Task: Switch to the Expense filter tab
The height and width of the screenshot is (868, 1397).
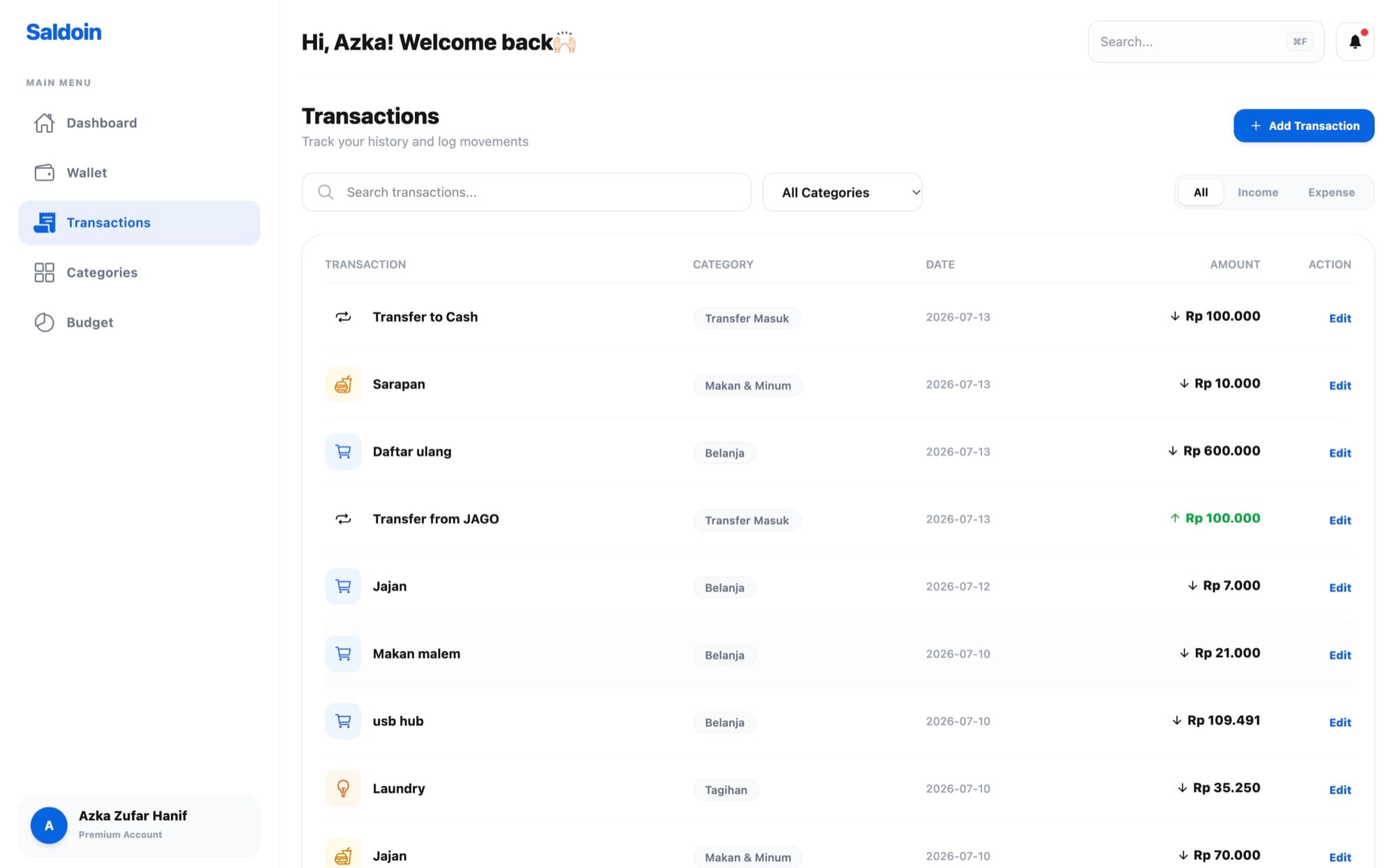Action: click(x=1331, y=192)
